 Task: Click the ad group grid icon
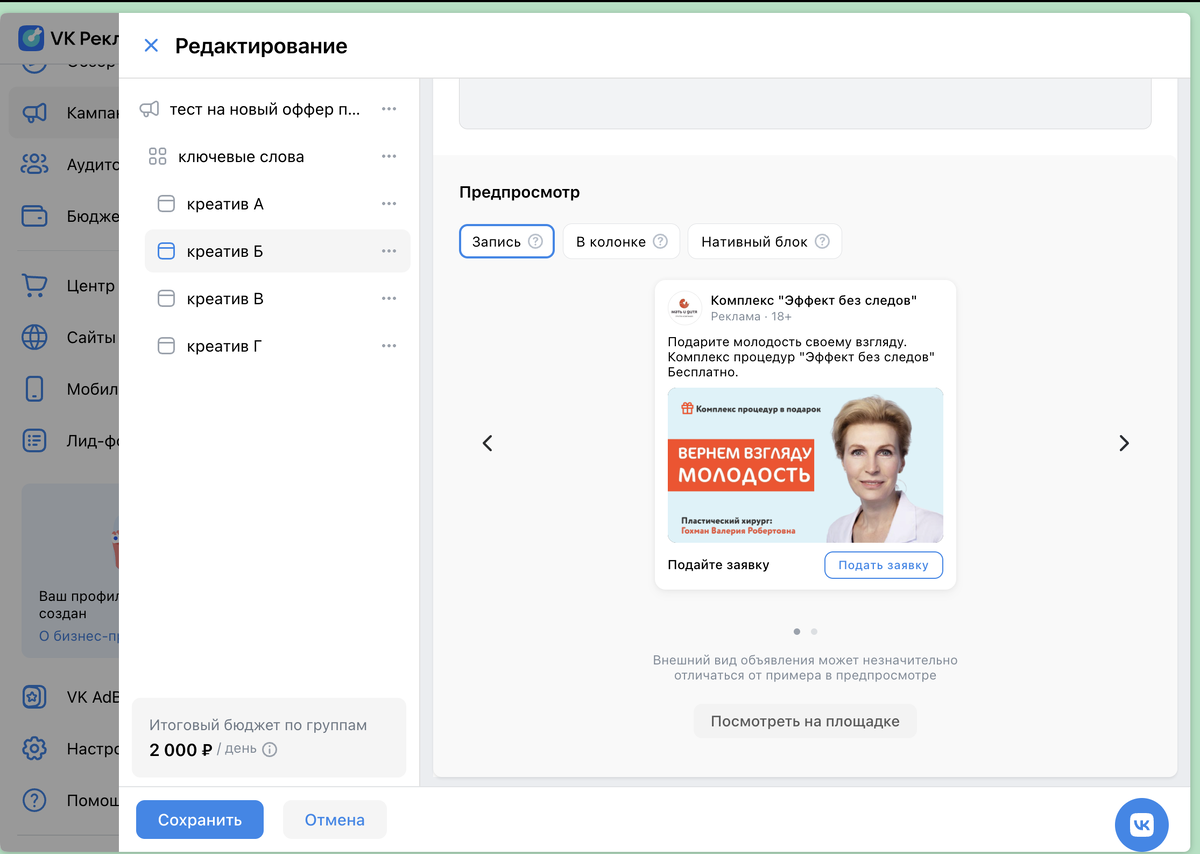coord(157,156)
